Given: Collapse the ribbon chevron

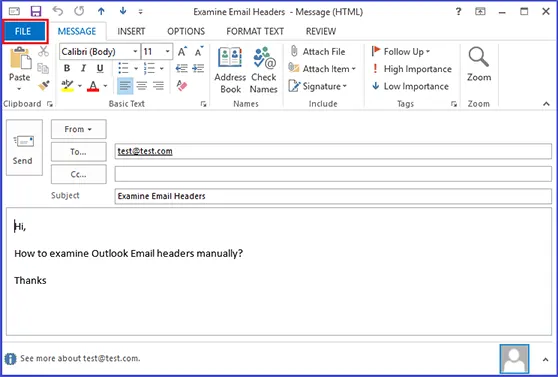Looking at the screenshot, I should click(x=546, y=104).
